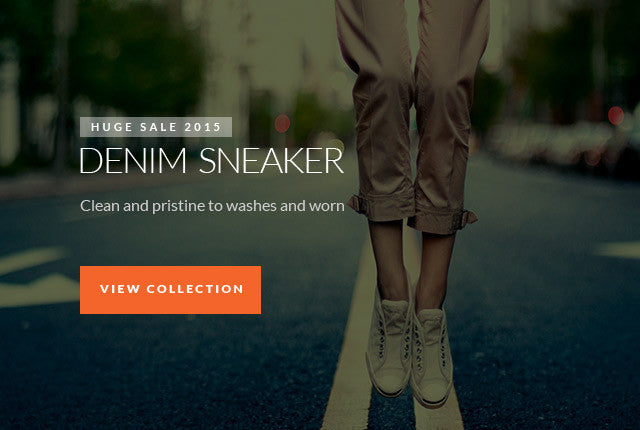The image size is (640, 430).
Task: Click the blurred dark tree at top left
Action: click(x=135, y=57)
